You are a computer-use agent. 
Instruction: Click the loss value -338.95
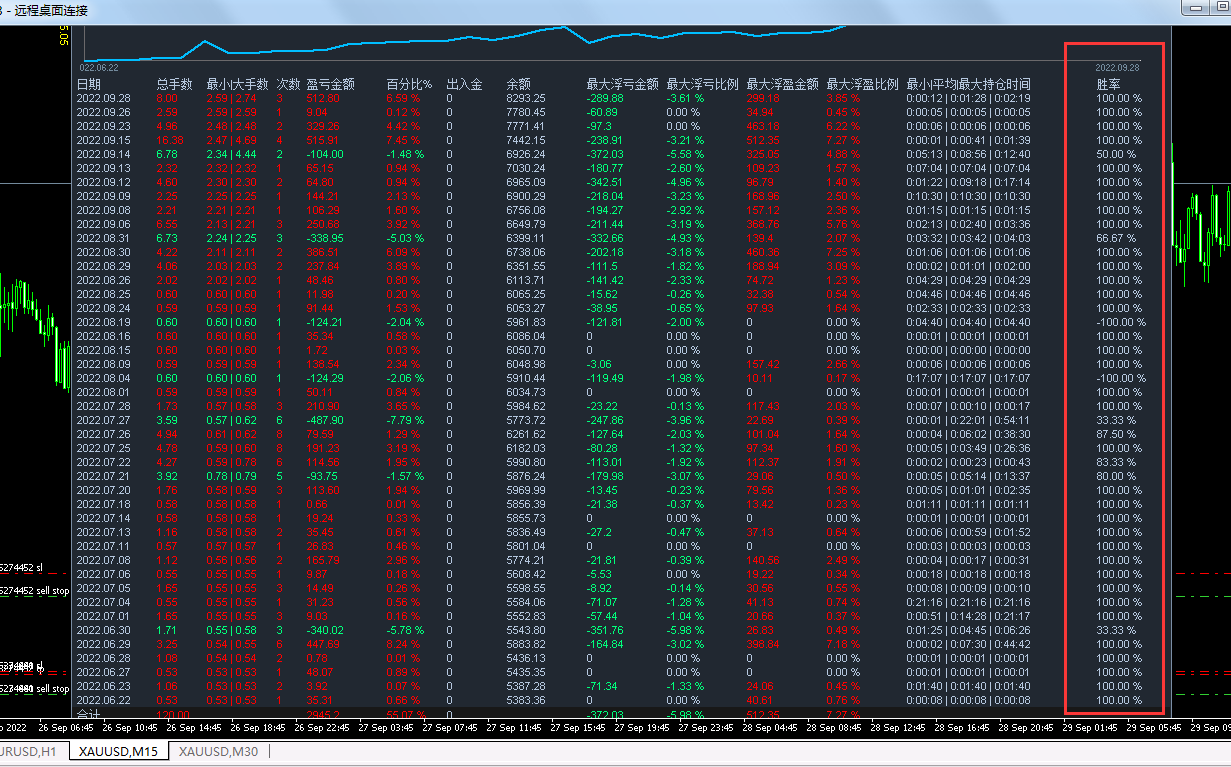(x=325, y=238)
